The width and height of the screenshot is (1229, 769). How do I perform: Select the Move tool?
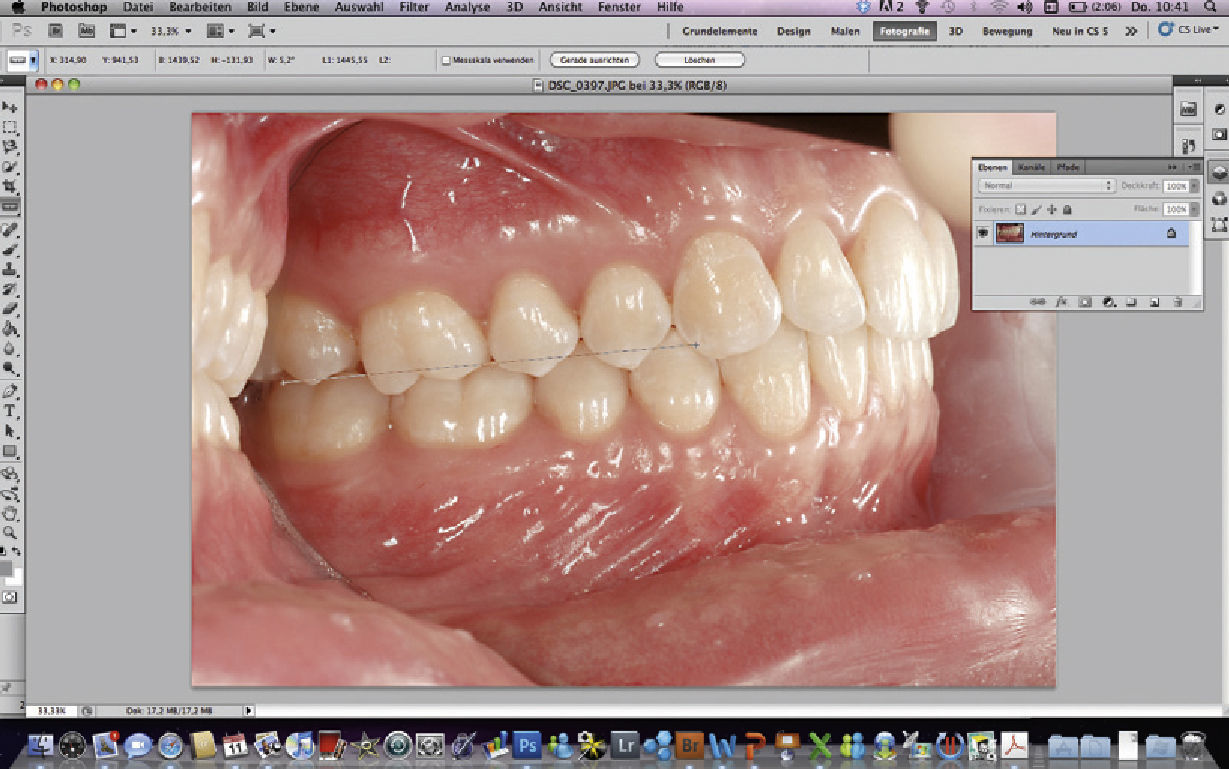[x=10, y=107]
